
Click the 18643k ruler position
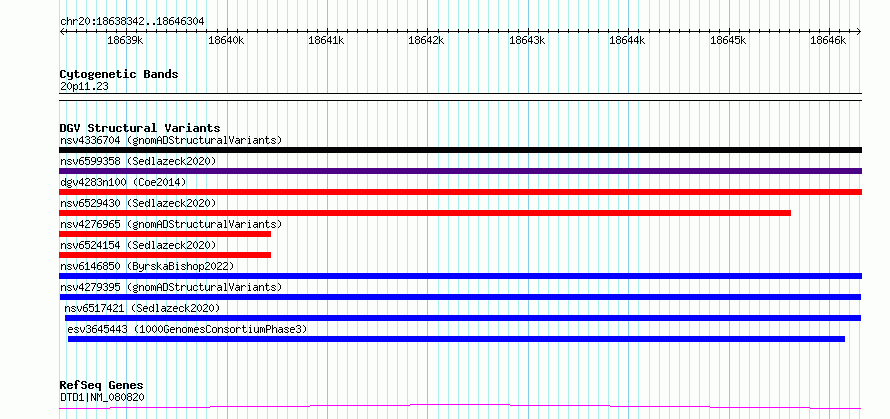tap(527, 40)
